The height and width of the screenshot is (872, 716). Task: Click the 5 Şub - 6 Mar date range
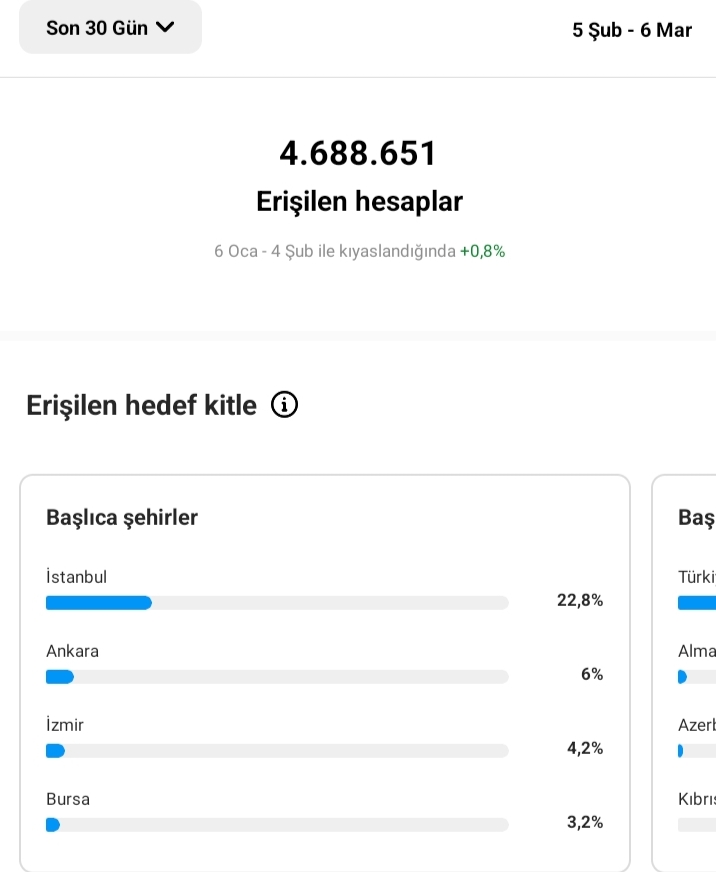[631, 30]
